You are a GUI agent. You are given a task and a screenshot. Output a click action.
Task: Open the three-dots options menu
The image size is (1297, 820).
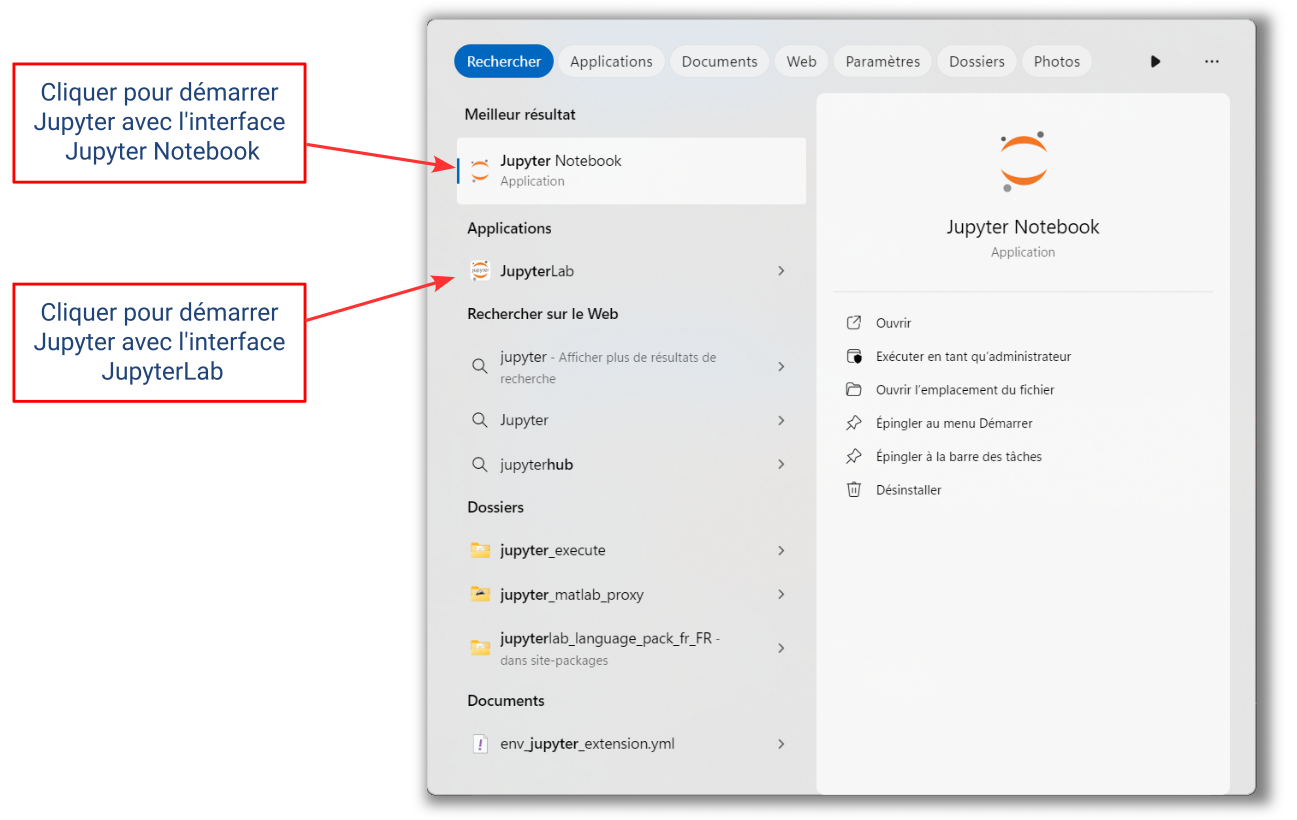[1212, 61]
